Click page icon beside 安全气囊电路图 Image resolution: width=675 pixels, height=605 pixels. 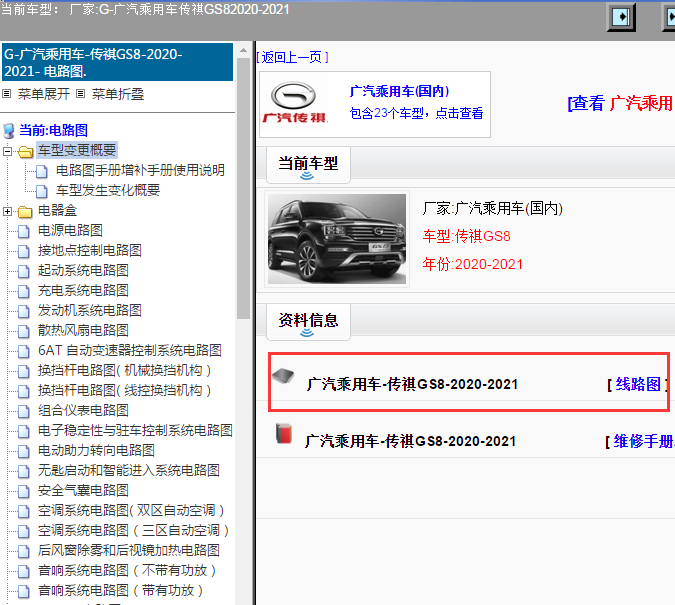pos(24,492)
